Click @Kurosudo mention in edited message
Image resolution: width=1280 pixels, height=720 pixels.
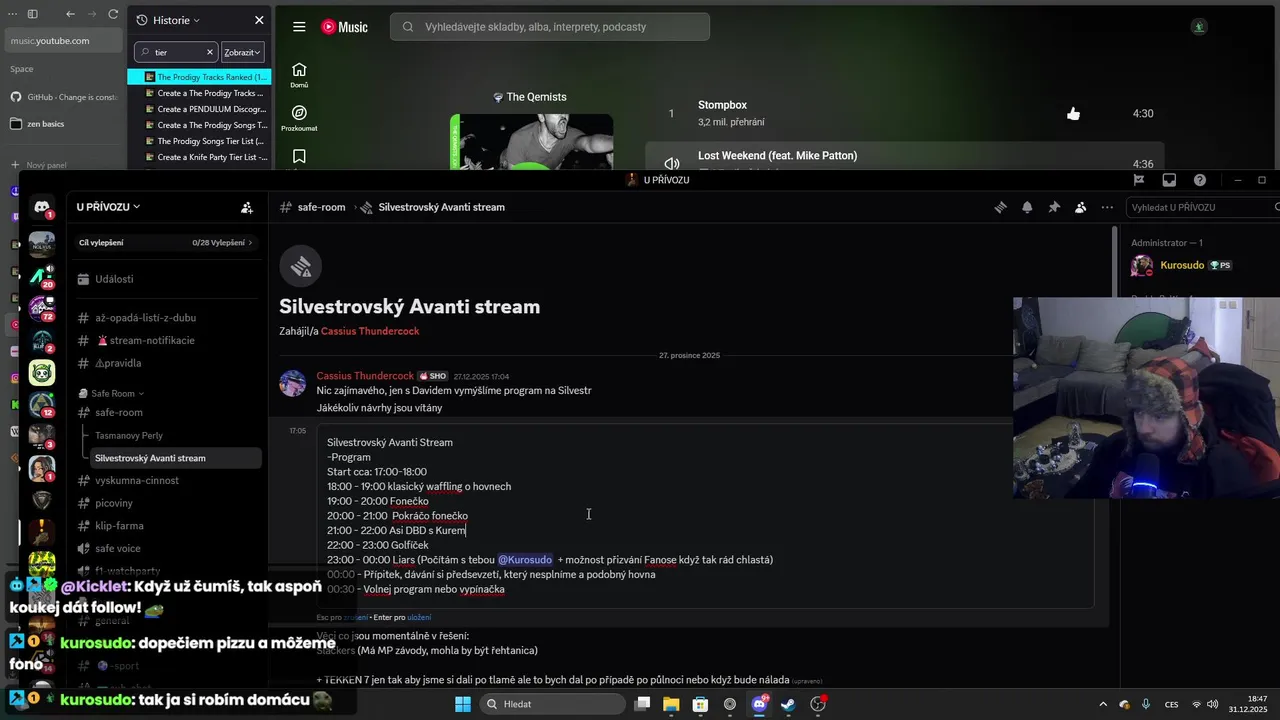525,560
